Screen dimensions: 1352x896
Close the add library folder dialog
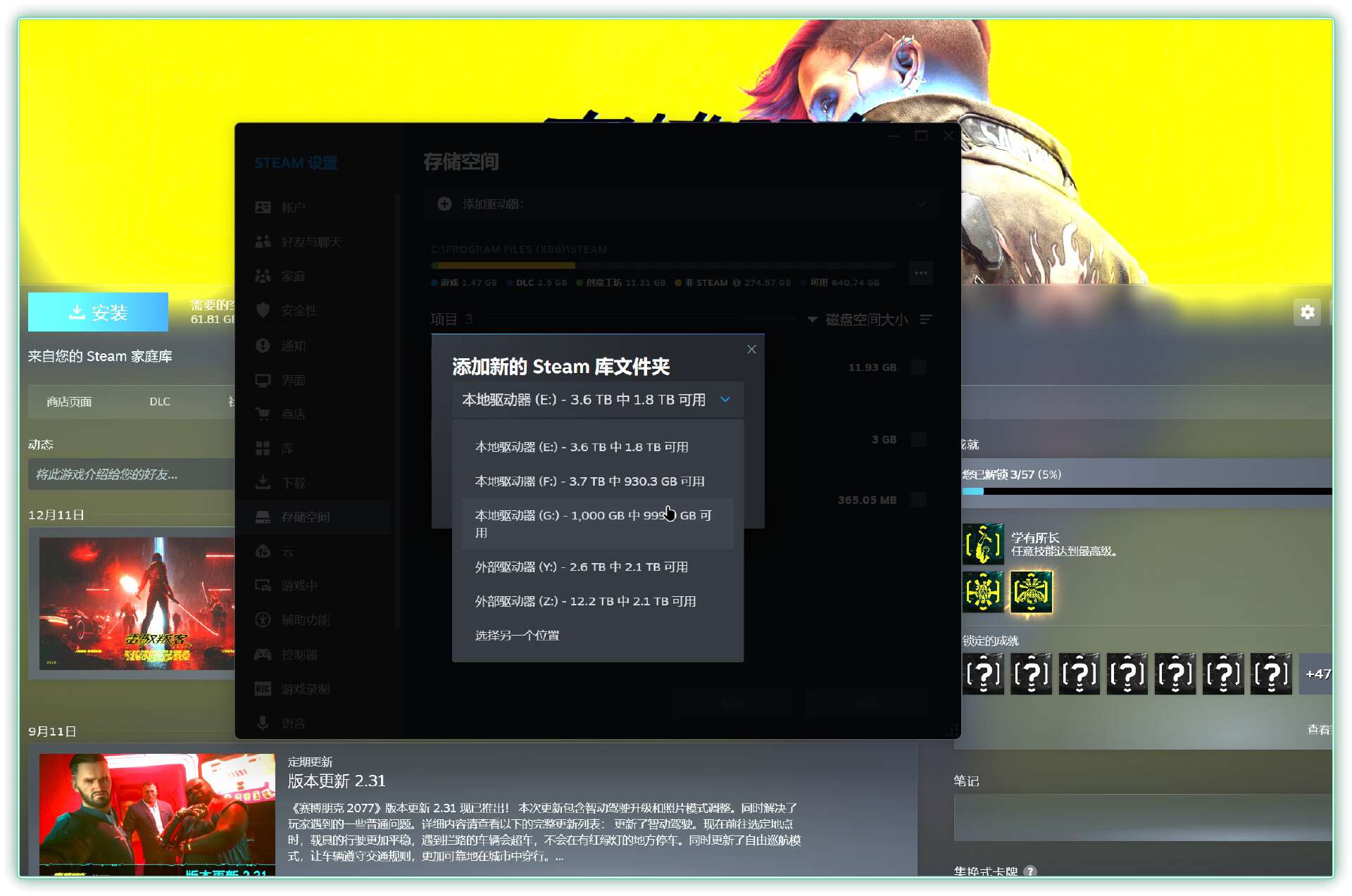pos(751,349)
